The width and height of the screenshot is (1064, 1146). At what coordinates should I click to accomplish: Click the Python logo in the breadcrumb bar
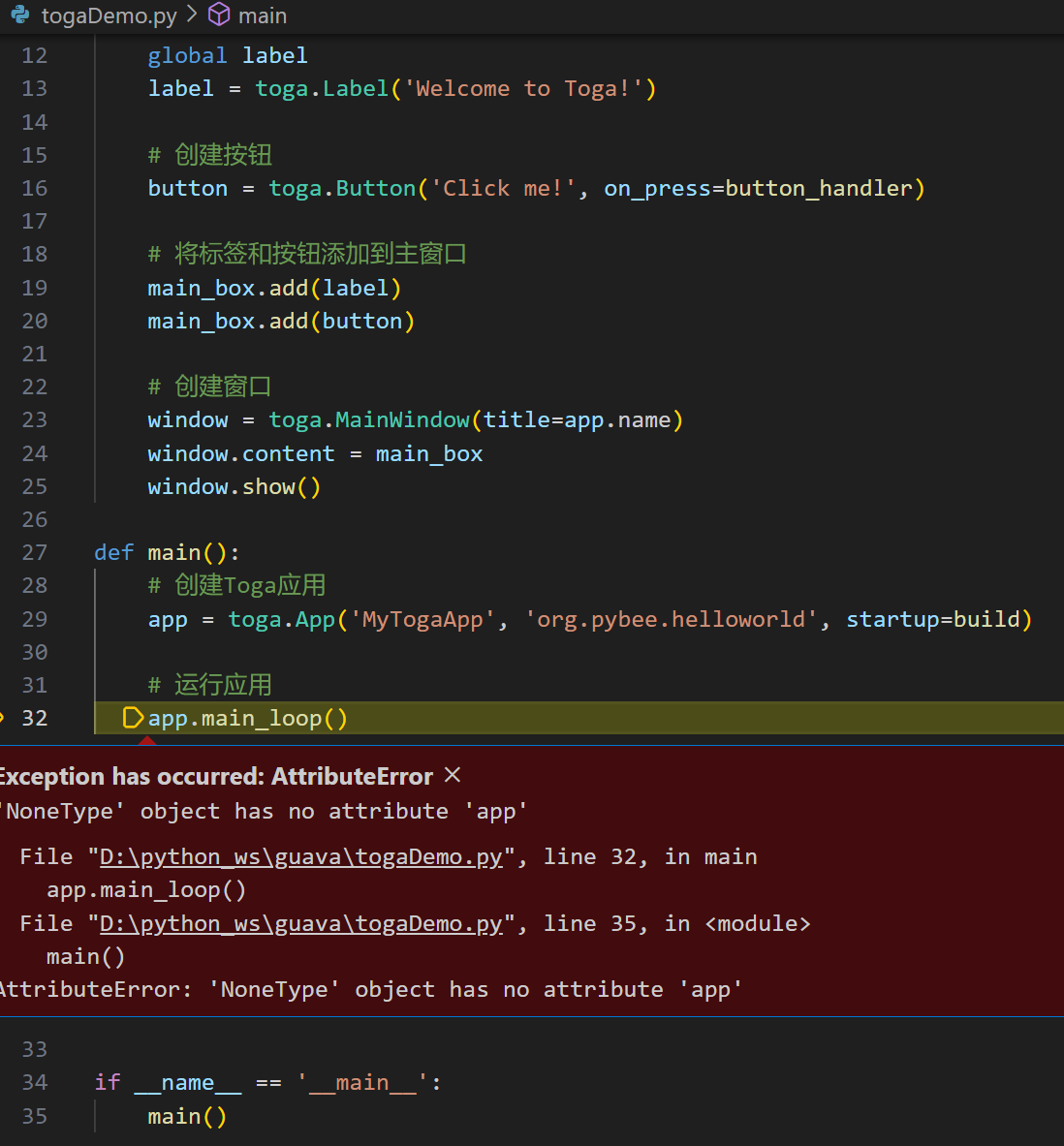pyautogui.click(x=21, y=15)
